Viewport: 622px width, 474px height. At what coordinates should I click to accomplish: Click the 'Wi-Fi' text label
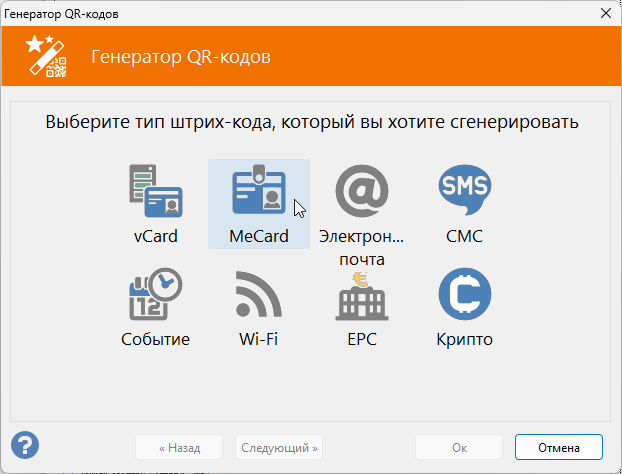(x=258, y=339)
